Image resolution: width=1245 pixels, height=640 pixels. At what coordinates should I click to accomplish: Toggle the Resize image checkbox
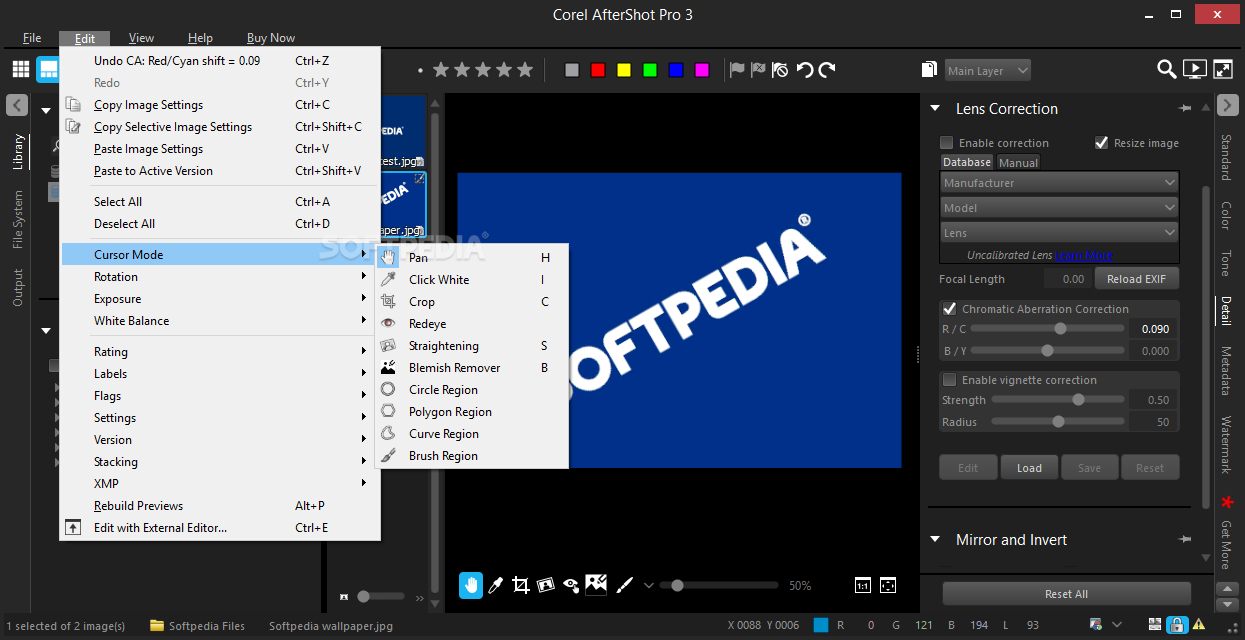point(1102,143)
